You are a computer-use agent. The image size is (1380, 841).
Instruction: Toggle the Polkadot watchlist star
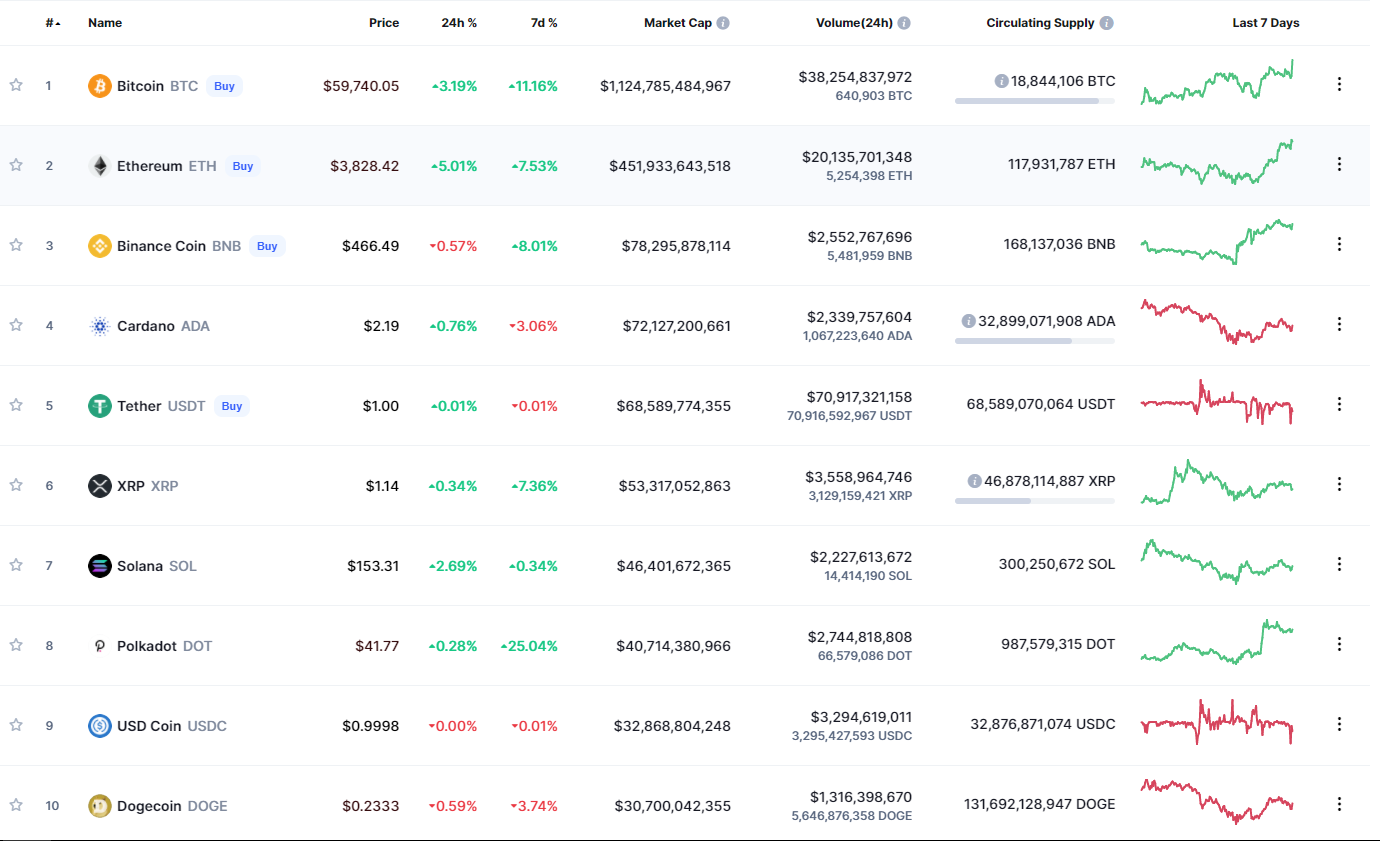(16, 645)
